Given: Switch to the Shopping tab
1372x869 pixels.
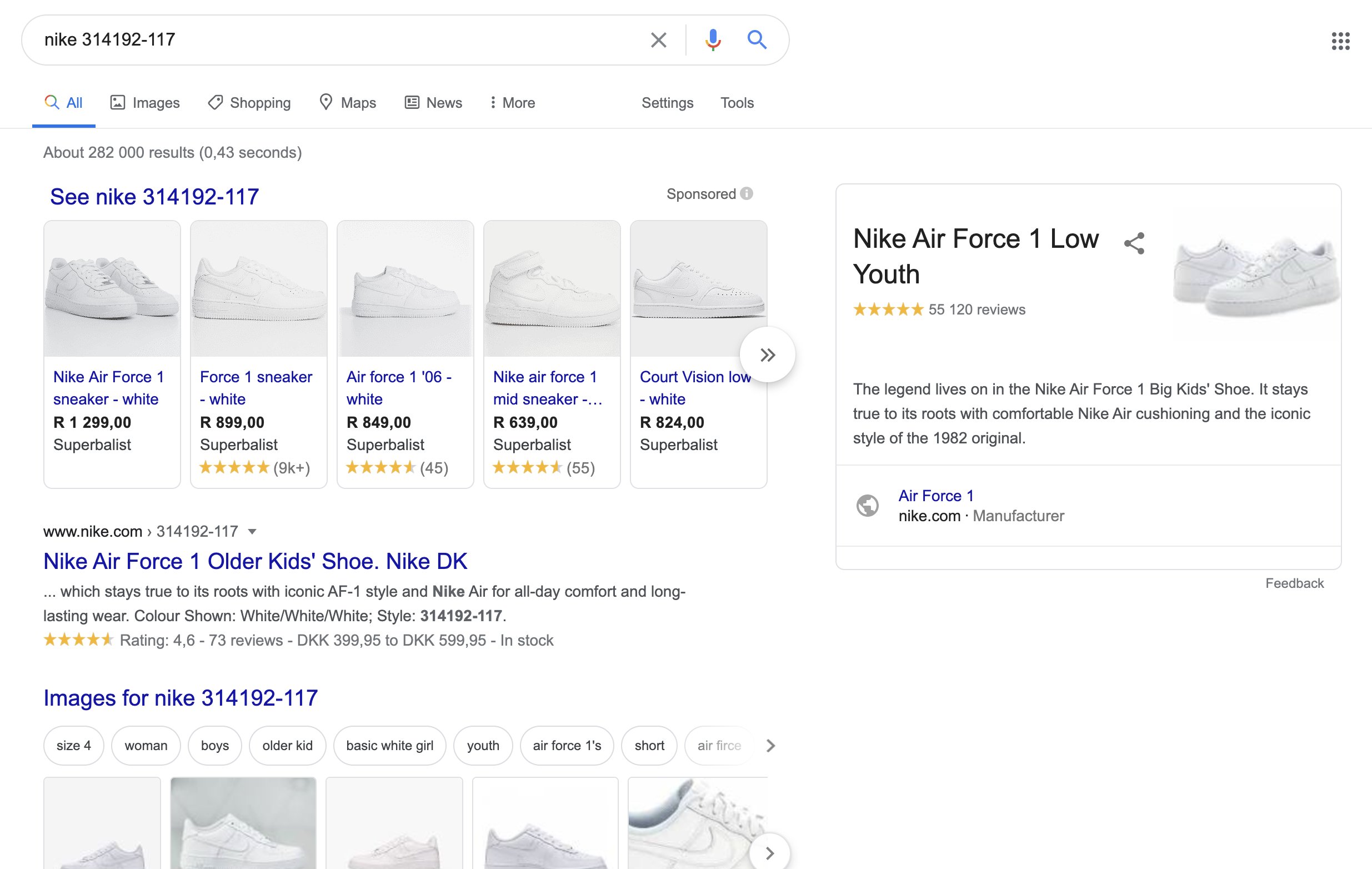Looking at the screenshot, I should click(x=249, y=103).
